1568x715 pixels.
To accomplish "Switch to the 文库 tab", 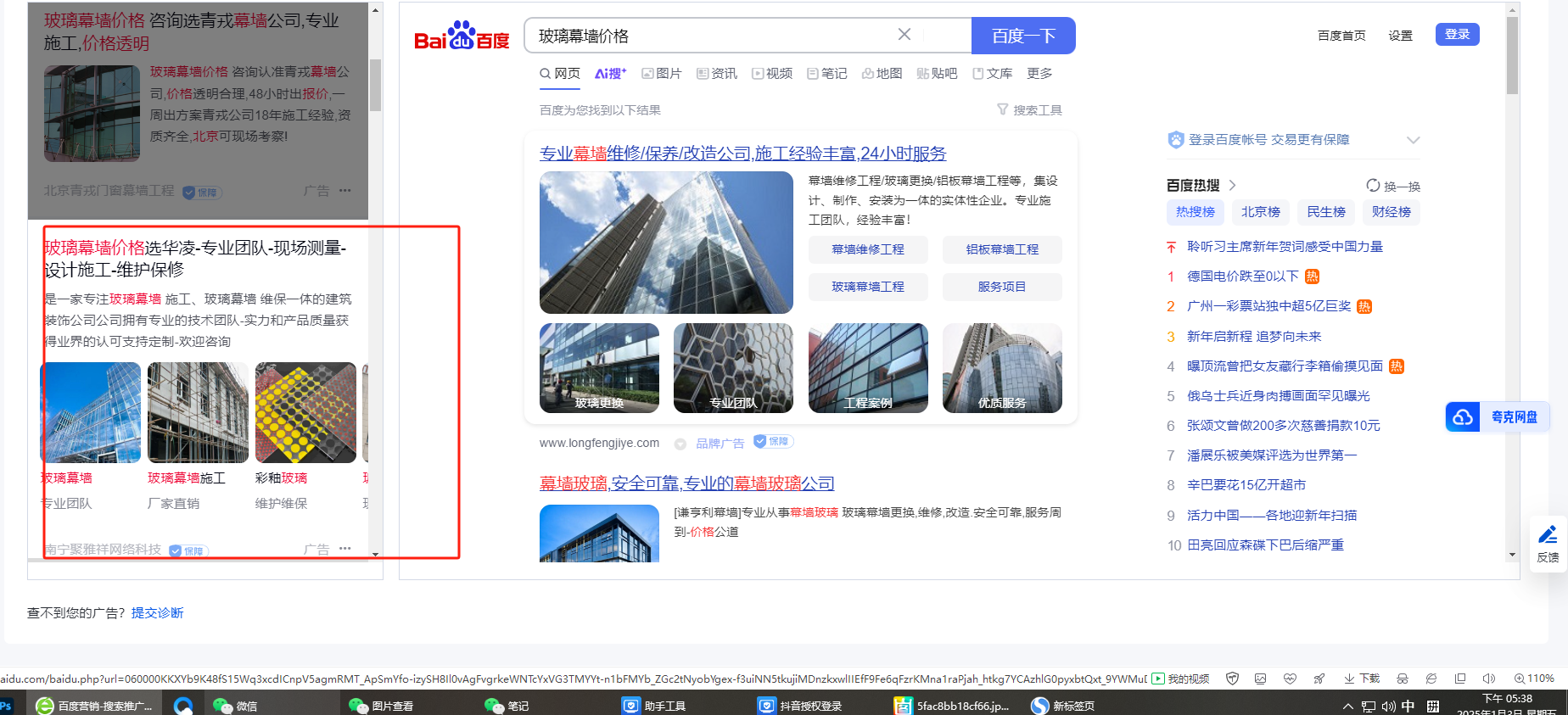I will click(993, 74).
